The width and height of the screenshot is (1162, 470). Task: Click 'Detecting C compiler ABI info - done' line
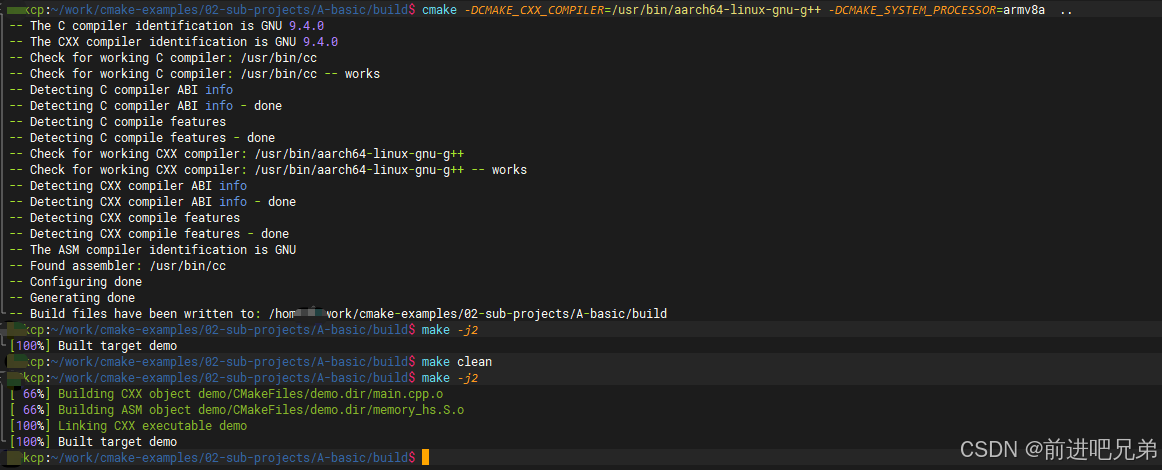146,106
